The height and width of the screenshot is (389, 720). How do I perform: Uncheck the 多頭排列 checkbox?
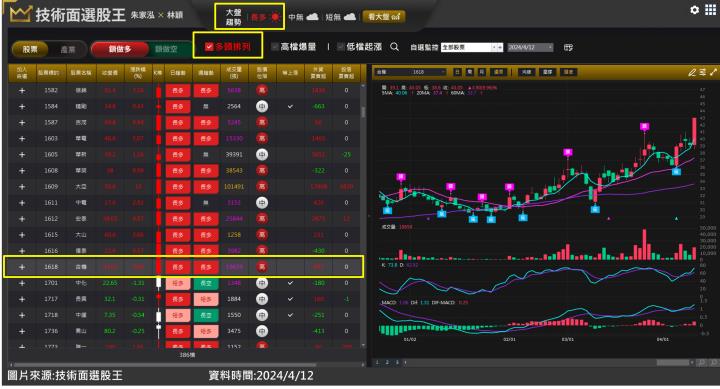[209, 46]
